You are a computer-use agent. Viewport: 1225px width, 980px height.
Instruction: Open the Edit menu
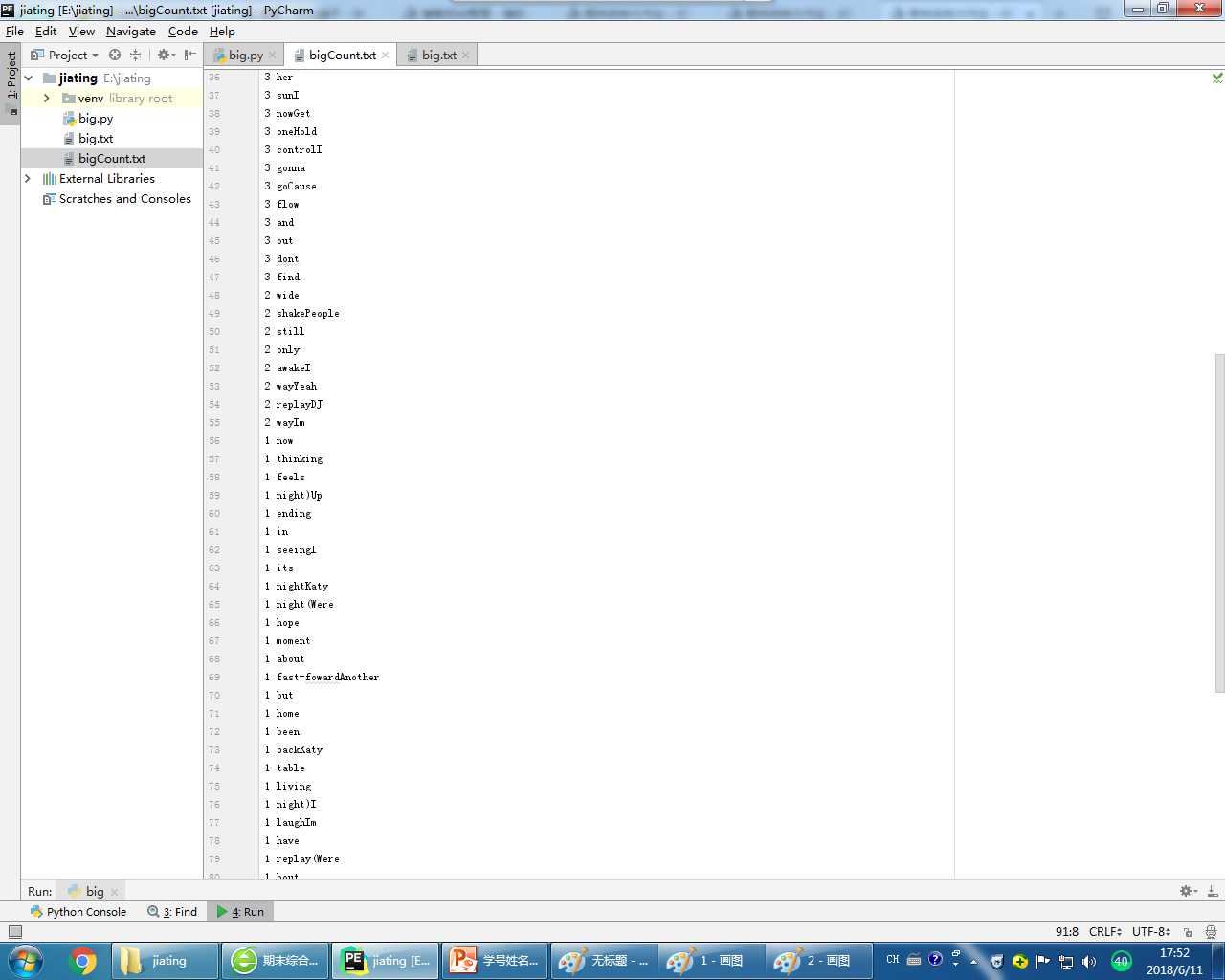tap(46, 31)
